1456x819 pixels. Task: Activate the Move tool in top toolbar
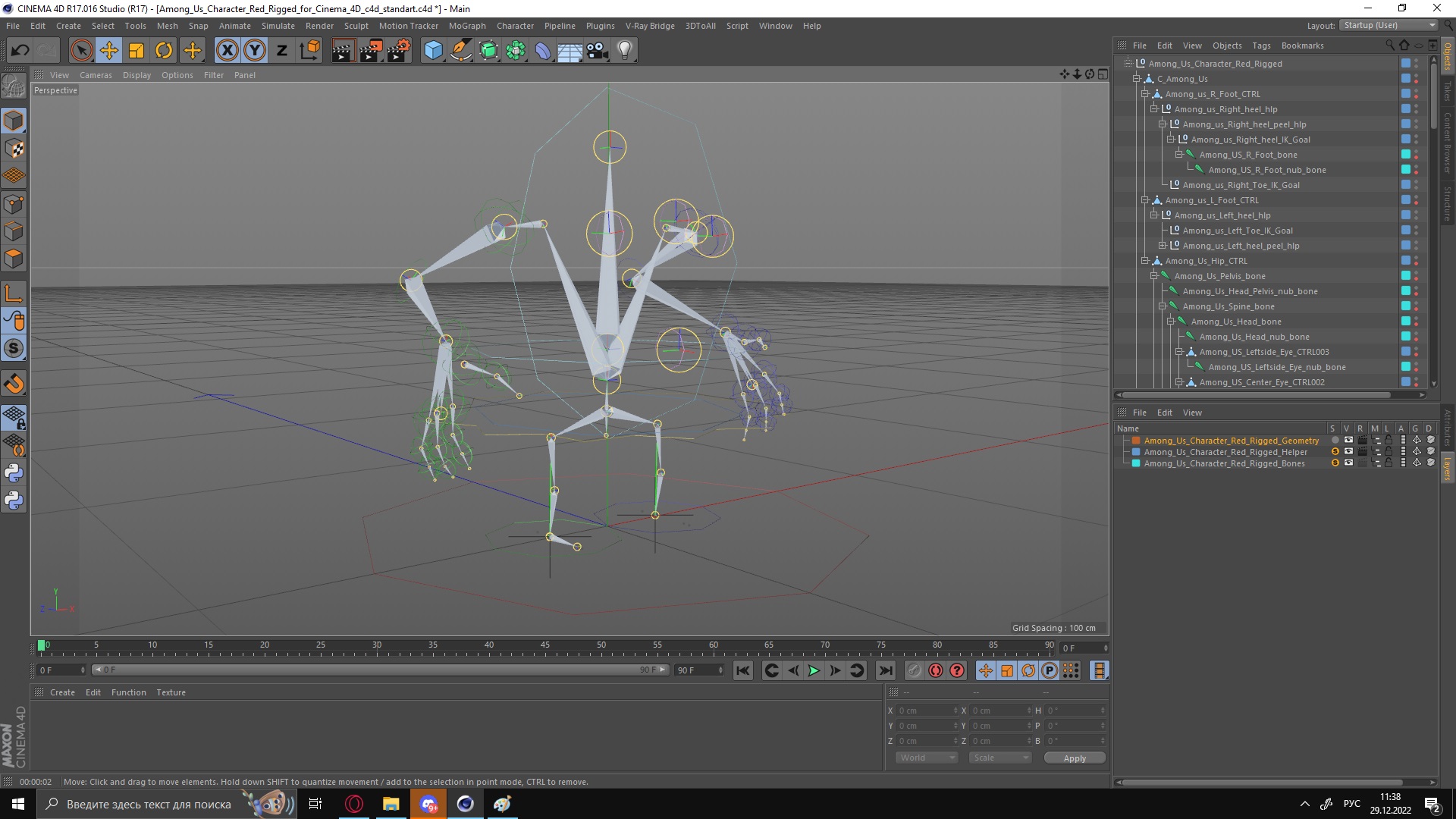[x=108, y=51]
